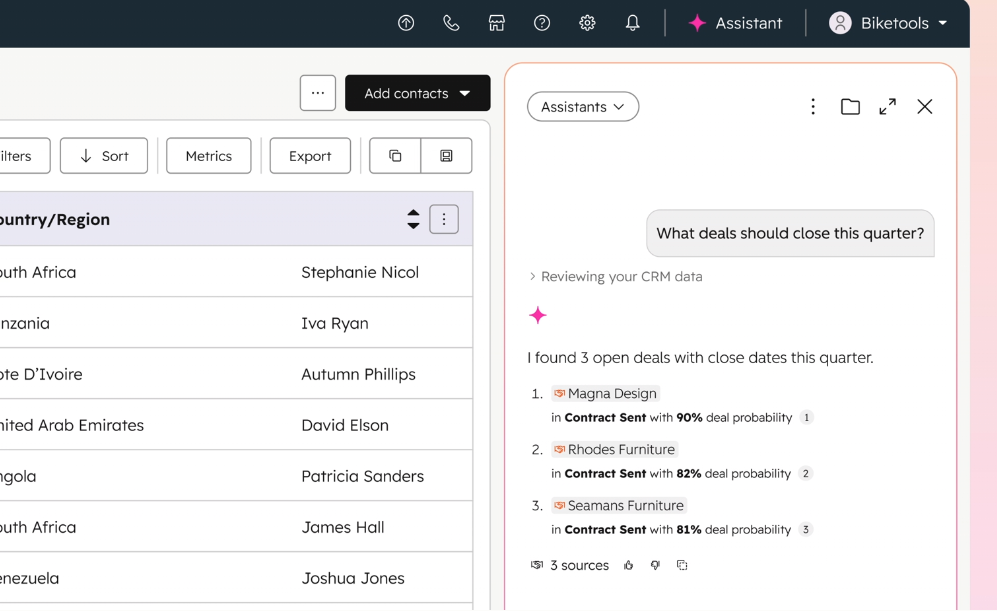Click the user message about deals closing
Screen dimensions: 997x611
click(790, 233)
